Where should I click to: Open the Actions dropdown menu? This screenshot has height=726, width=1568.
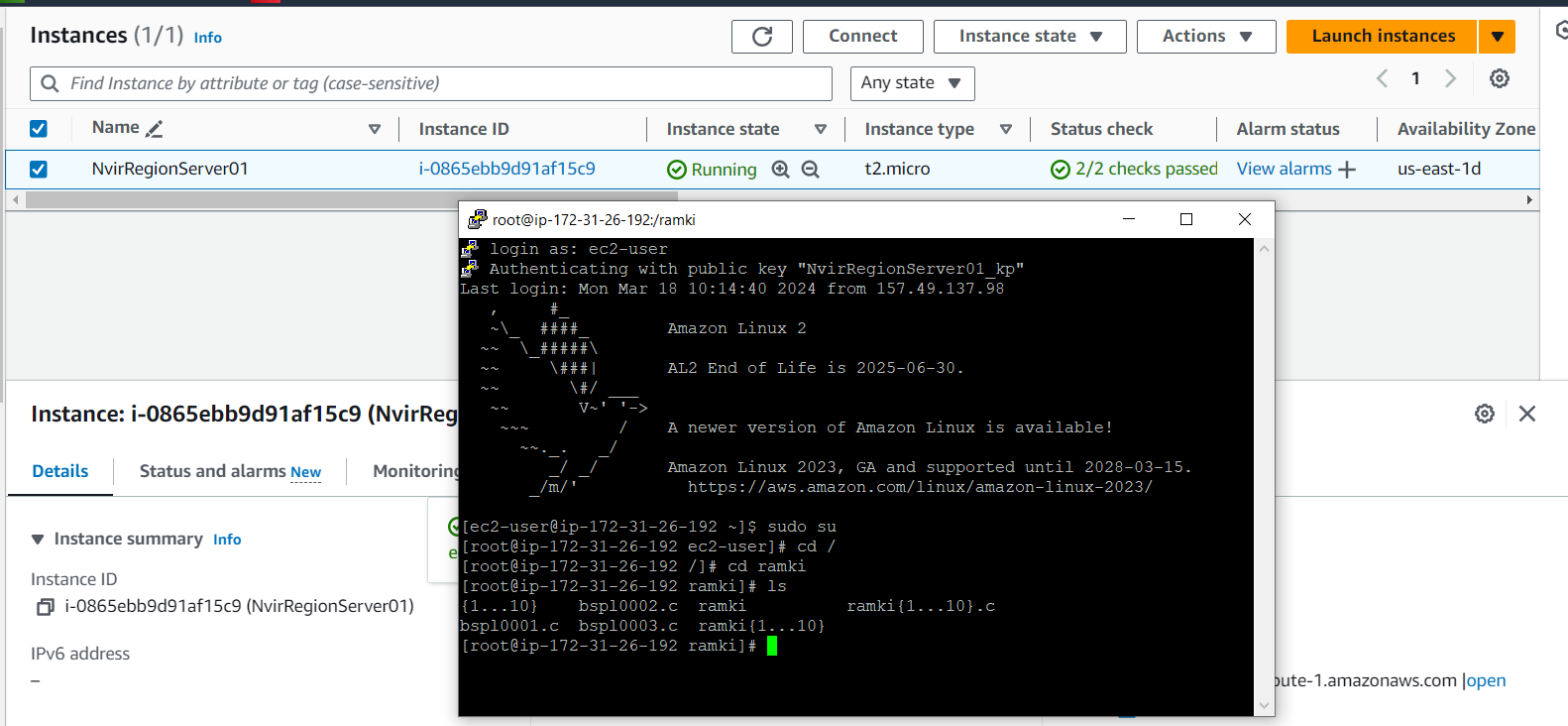point(1206,37)
